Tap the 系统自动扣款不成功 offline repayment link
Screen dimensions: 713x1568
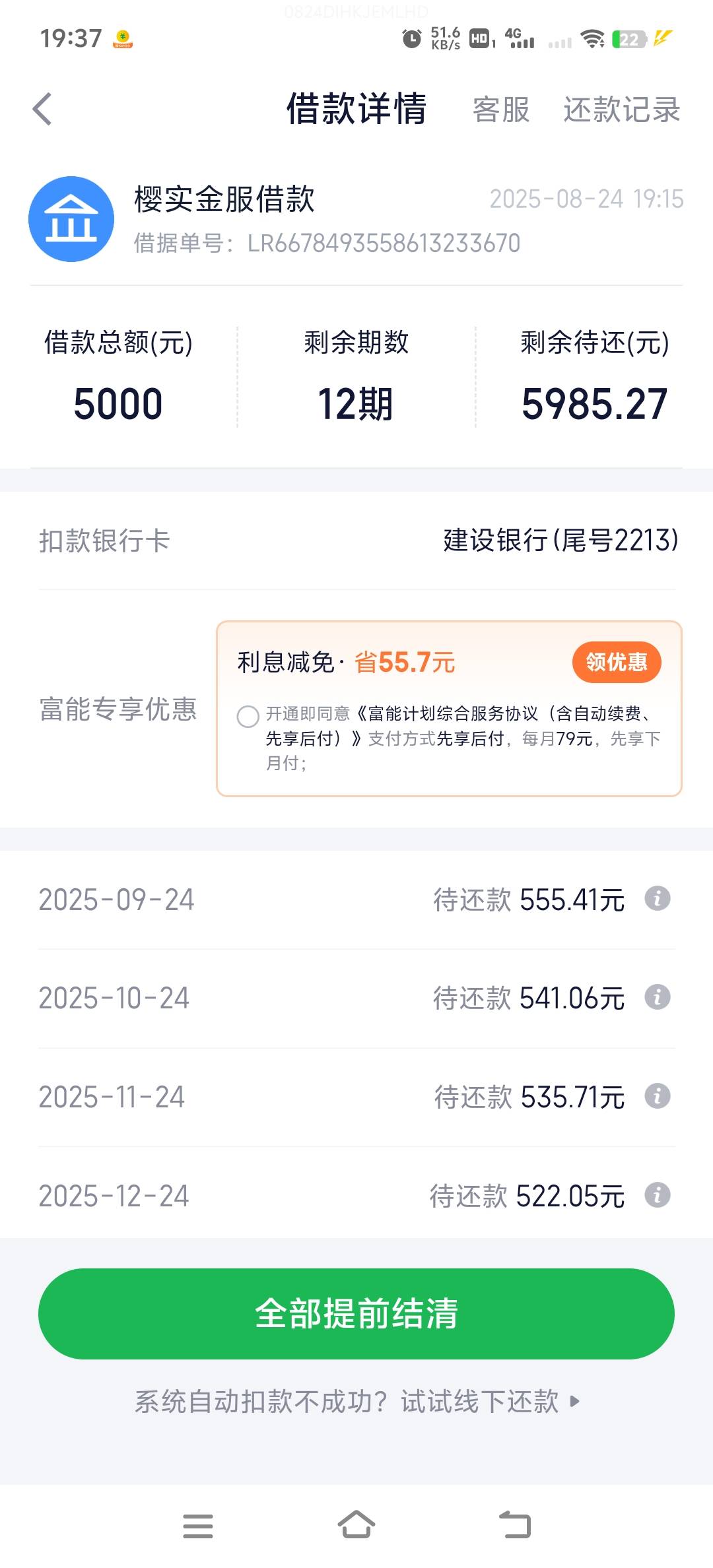coord(356,1401)
